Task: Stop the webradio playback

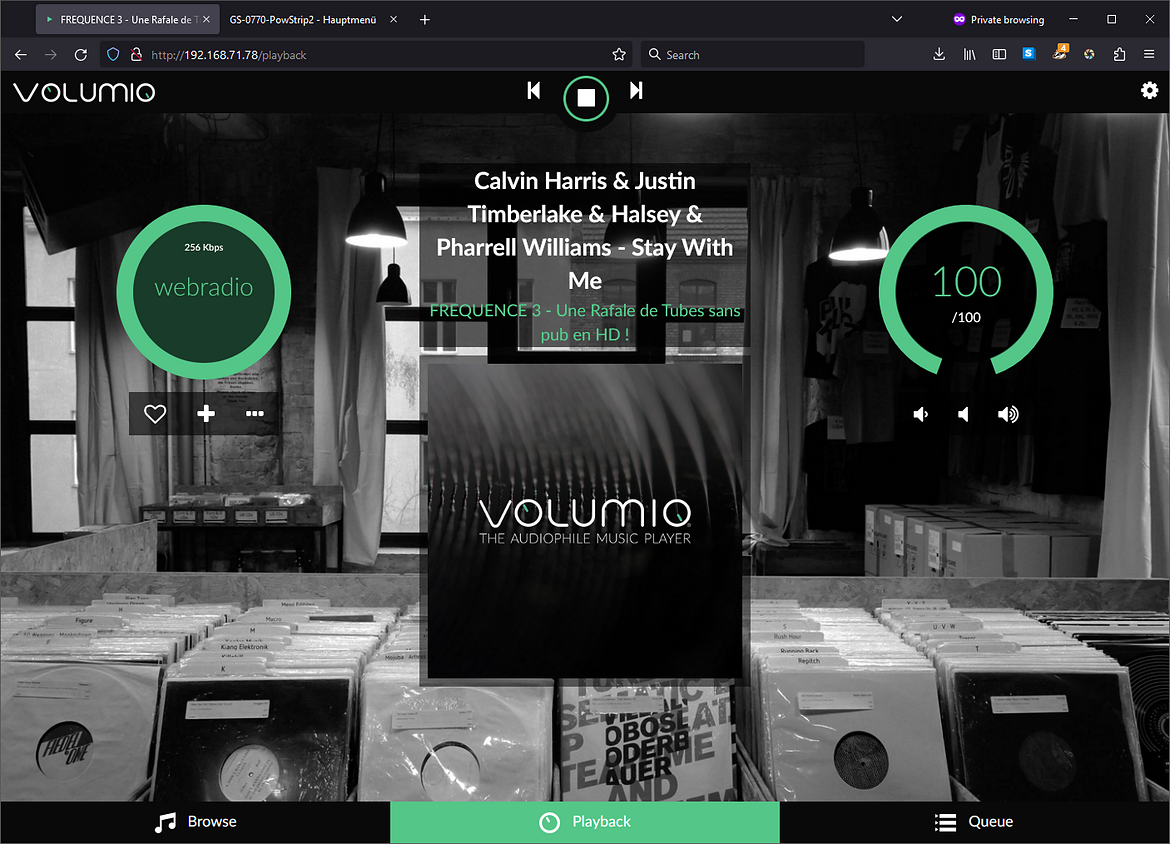Action: click(x=586, y=98)
